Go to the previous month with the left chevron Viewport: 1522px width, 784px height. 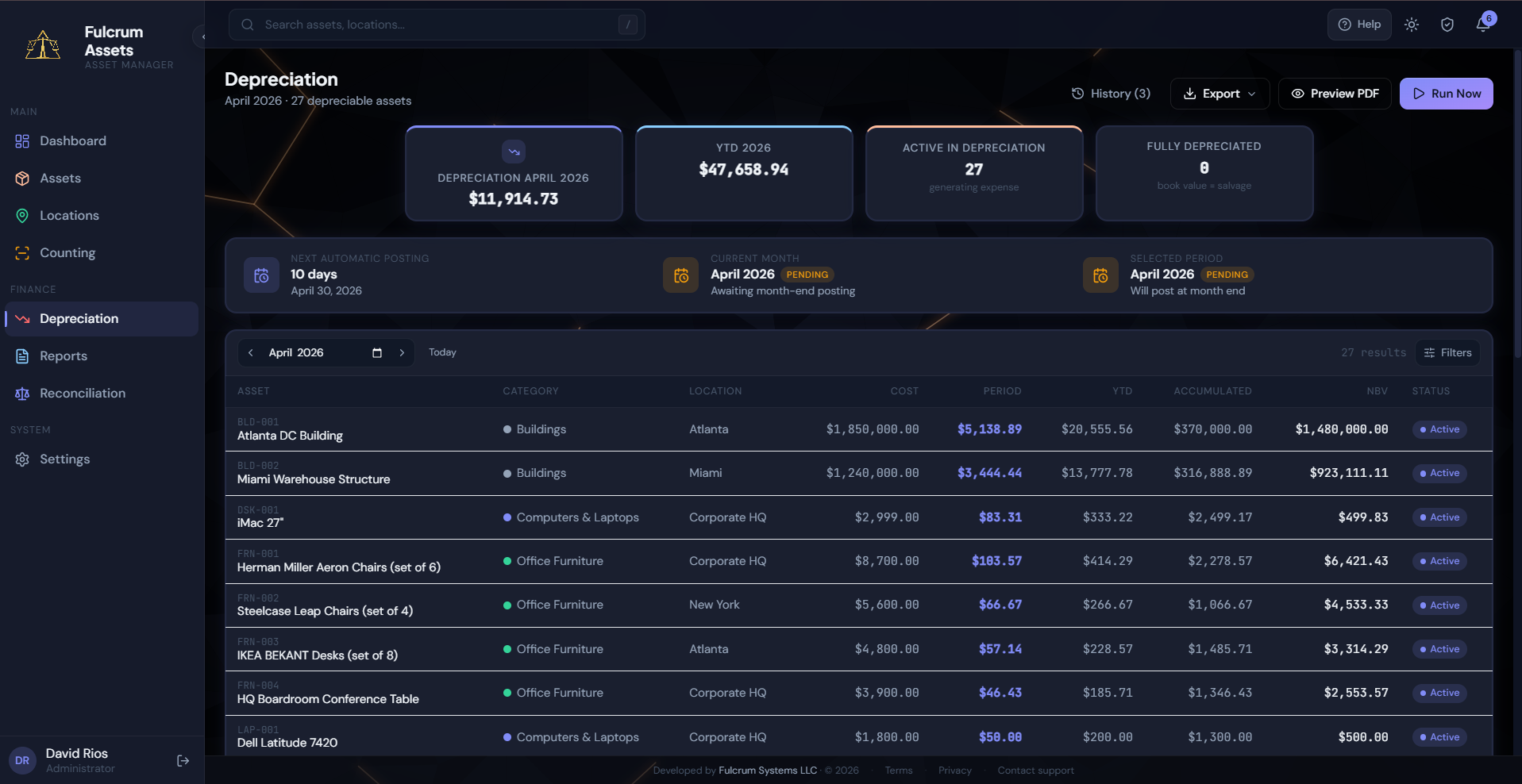(x=250, y=352)
